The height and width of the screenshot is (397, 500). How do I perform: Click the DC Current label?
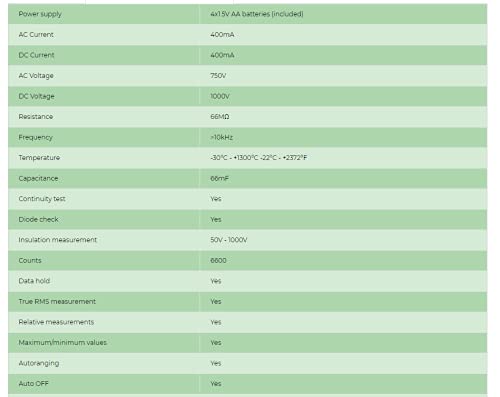tap(36, 55)
